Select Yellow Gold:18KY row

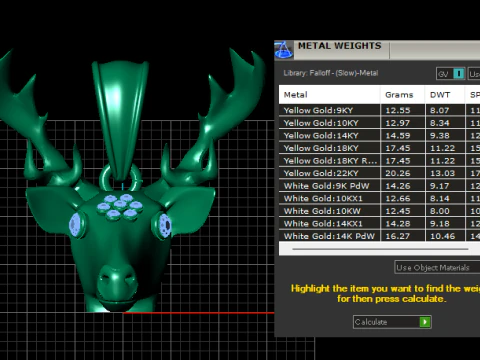[379, 148]
